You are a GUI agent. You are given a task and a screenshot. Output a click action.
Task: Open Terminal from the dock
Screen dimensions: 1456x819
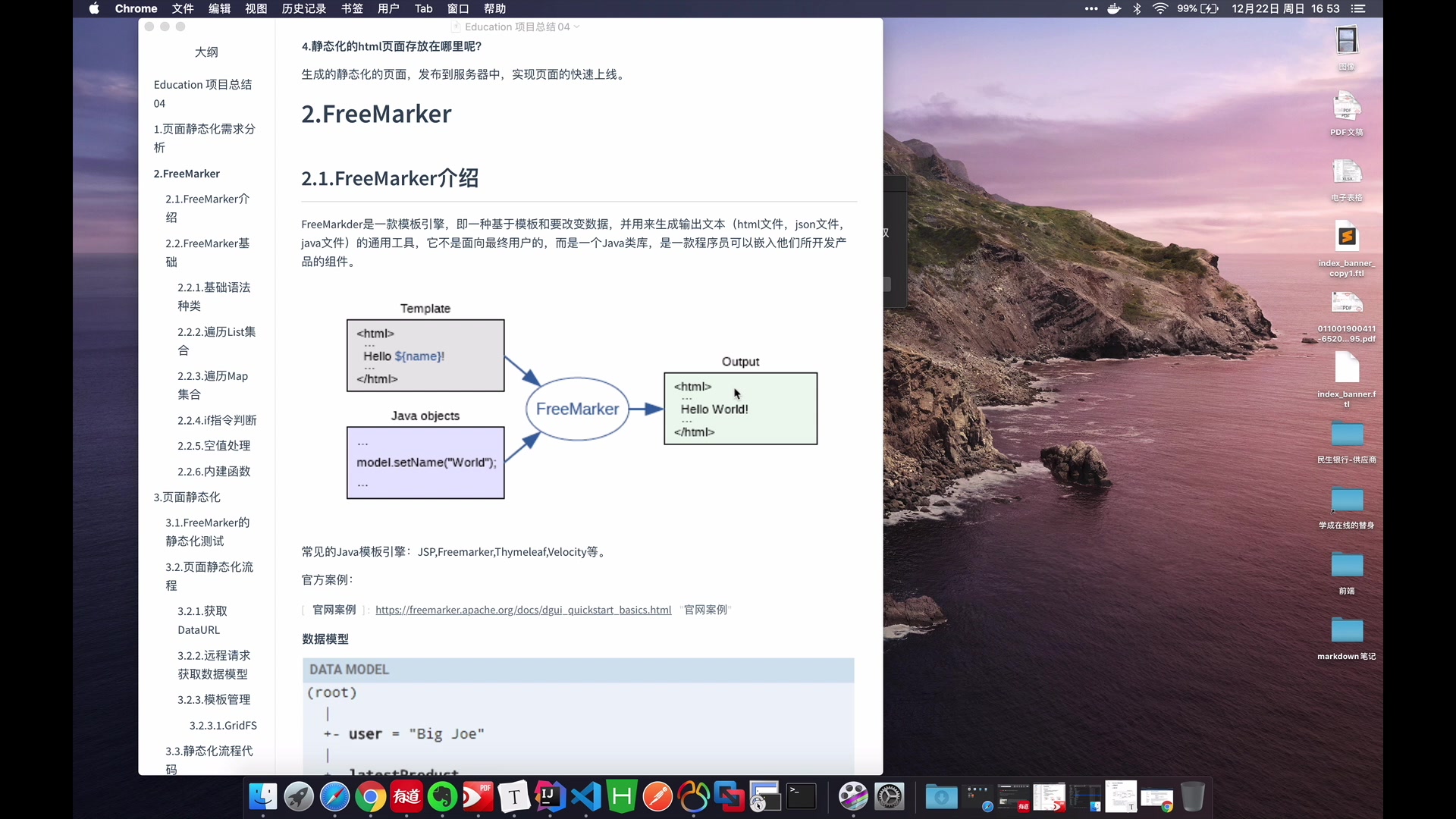click(802, 797)
